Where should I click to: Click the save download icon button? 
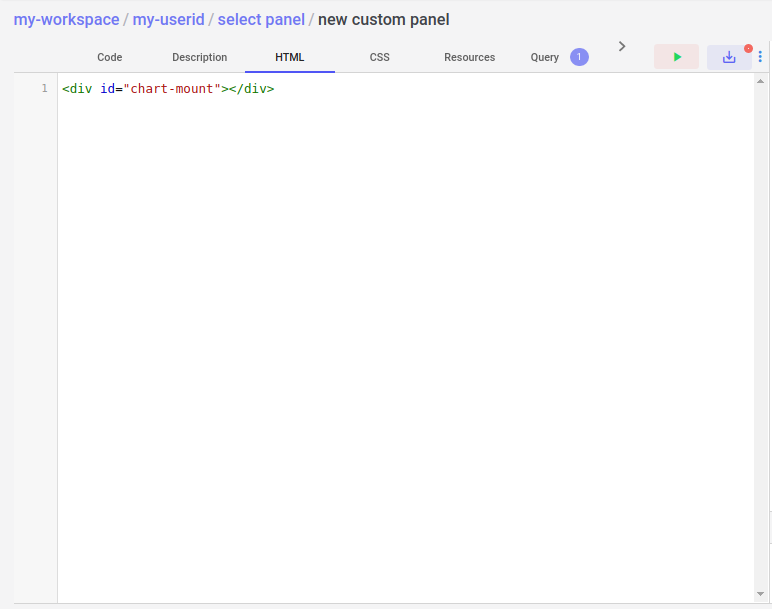click(x=729, y=57)
